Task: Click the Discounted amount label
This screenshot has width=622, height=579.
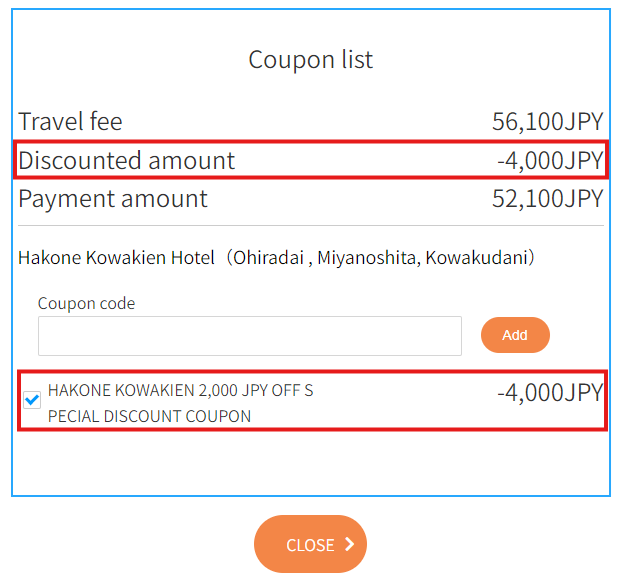Action: pos(127,160)
